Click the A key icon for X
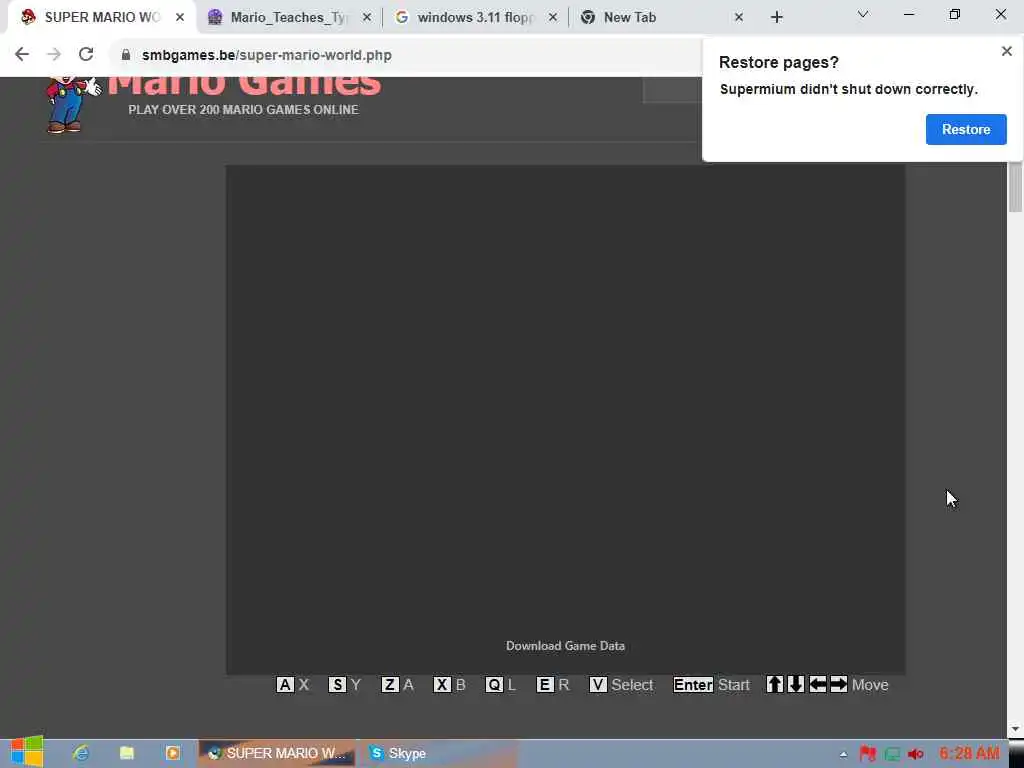The width and height of the screenshot is (1024, 768). click(285, 684)
